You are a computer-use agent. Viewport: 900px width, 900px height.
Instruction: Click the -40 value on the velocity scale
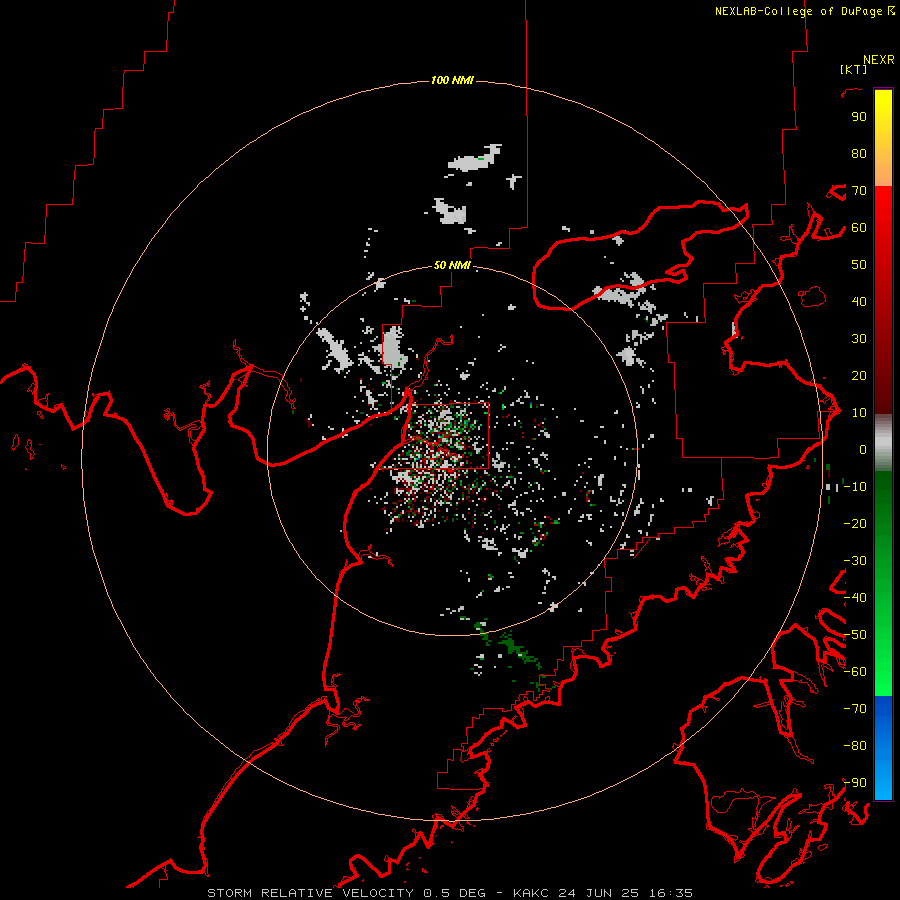(x=855, y=598)
